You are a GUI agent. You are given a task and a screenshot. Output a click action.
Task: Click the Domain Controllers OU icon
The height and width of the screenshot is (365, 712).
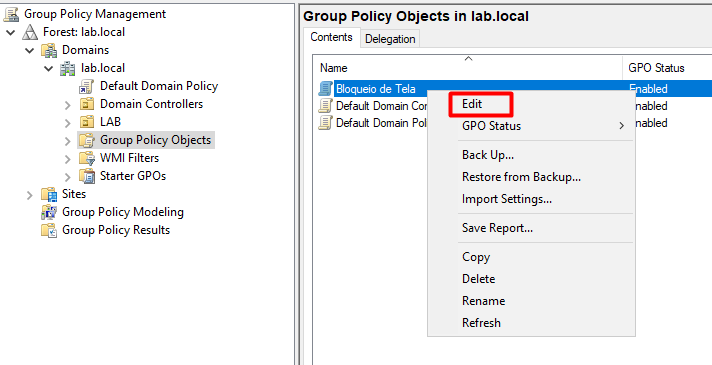pyautogui.click(x=86, y=104)
